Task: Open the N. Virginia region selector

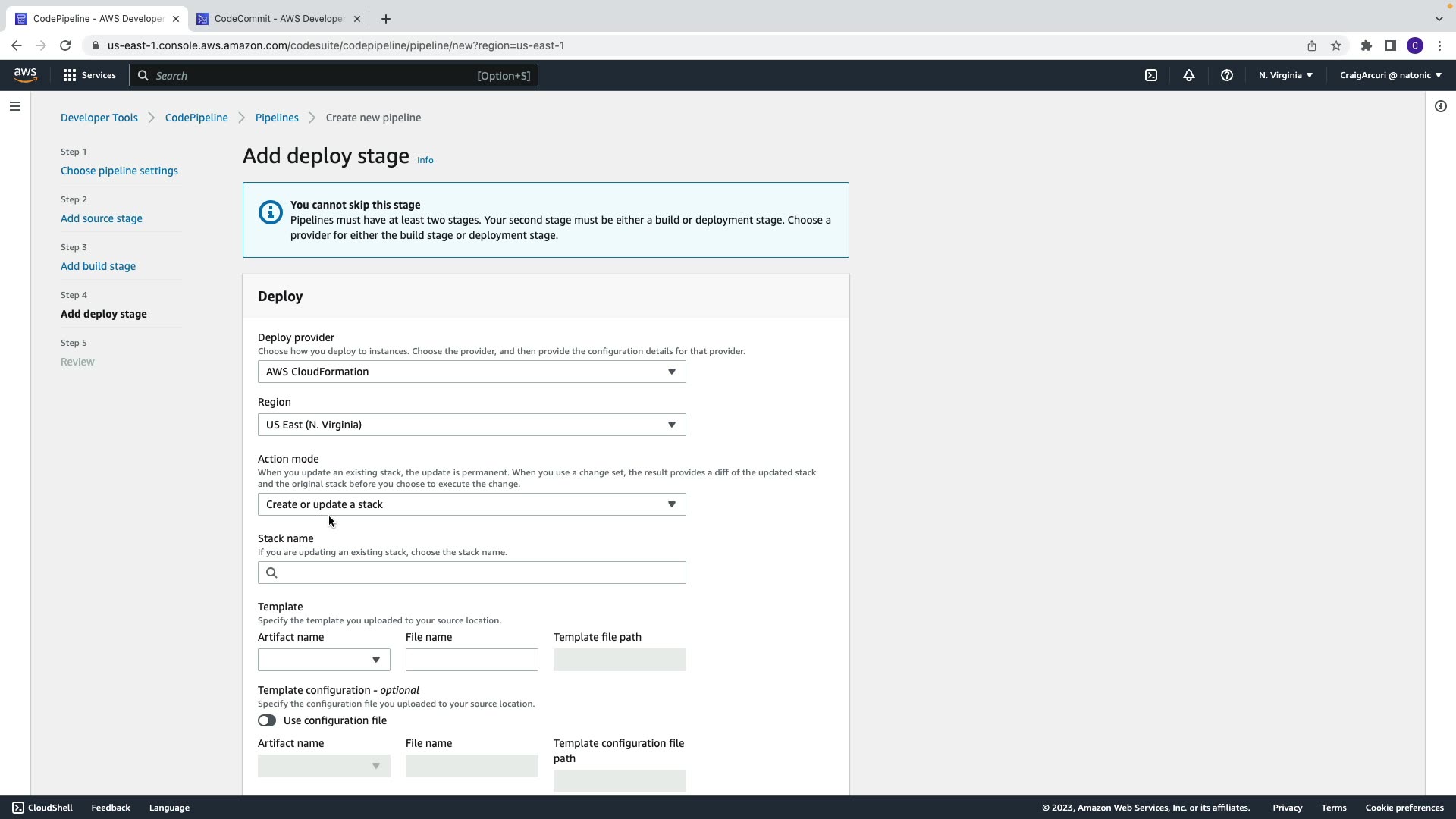Action: point(1285,75)
